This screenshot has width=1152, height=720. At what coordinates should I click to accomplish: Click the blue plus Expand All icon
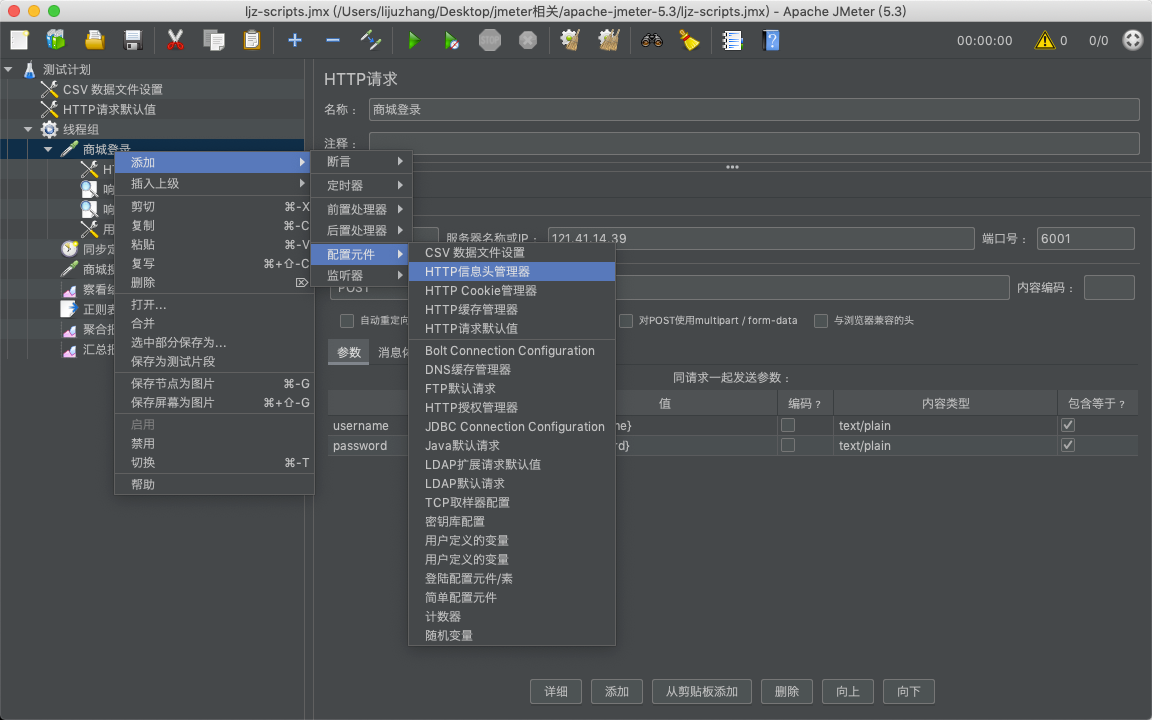click(x=295, y=40)
